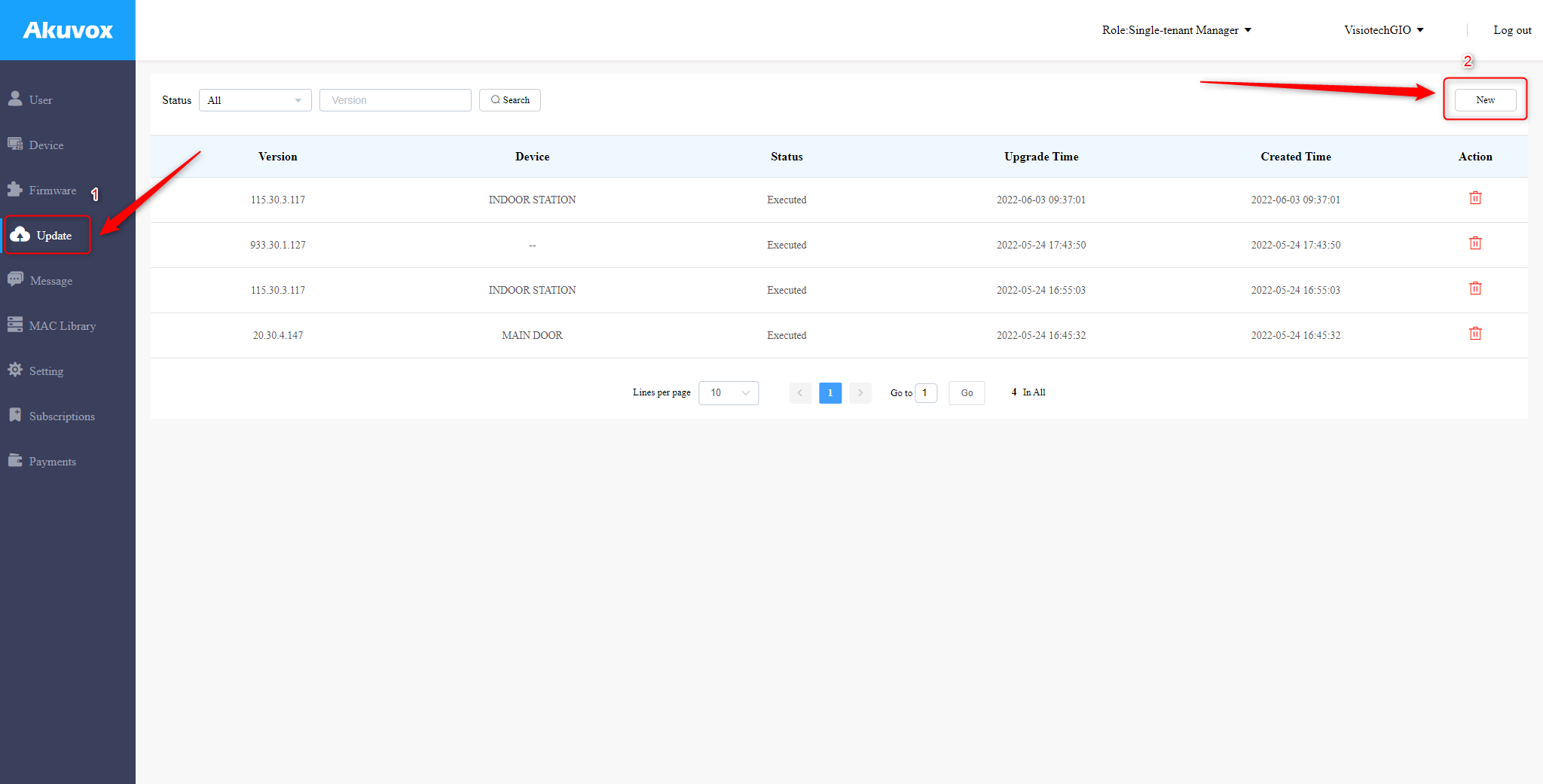The image size is (1543, 784).
Task: Open the Status filter dropdown
Action: tap(255, 99)
